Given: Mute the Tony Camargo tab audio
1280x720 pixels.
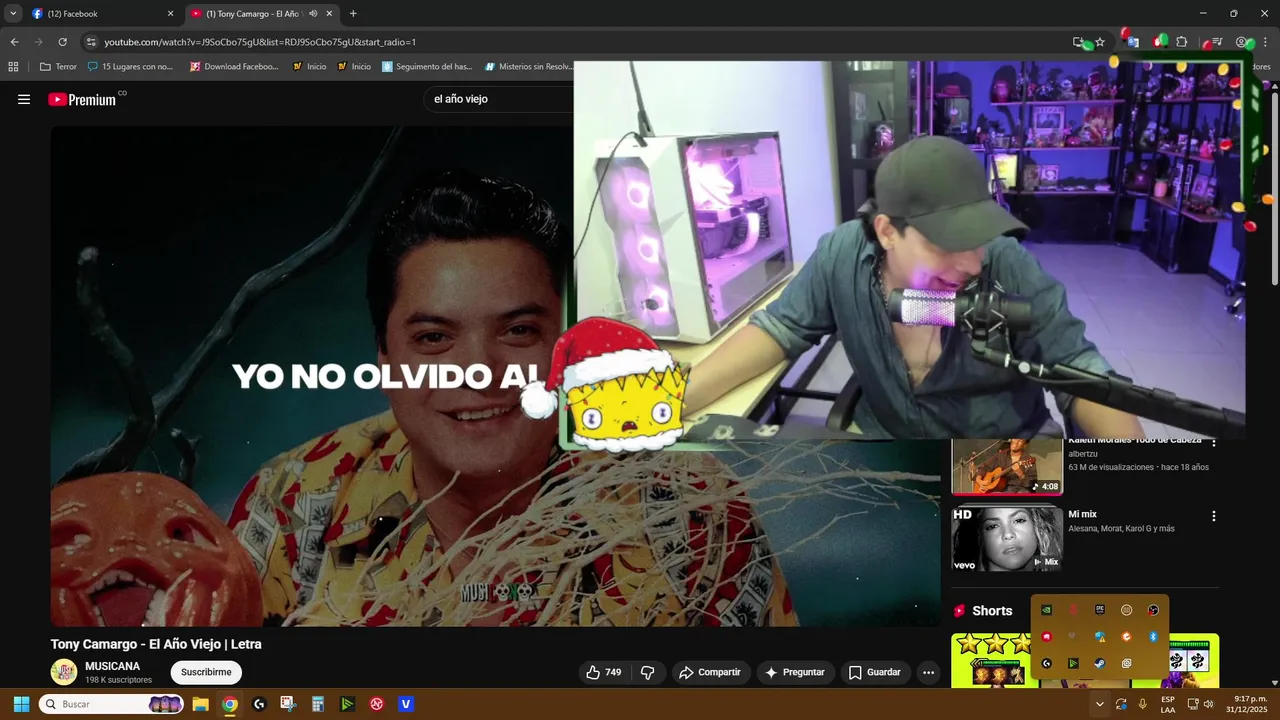Looking at the screenshot, I should tap(313, 14).
